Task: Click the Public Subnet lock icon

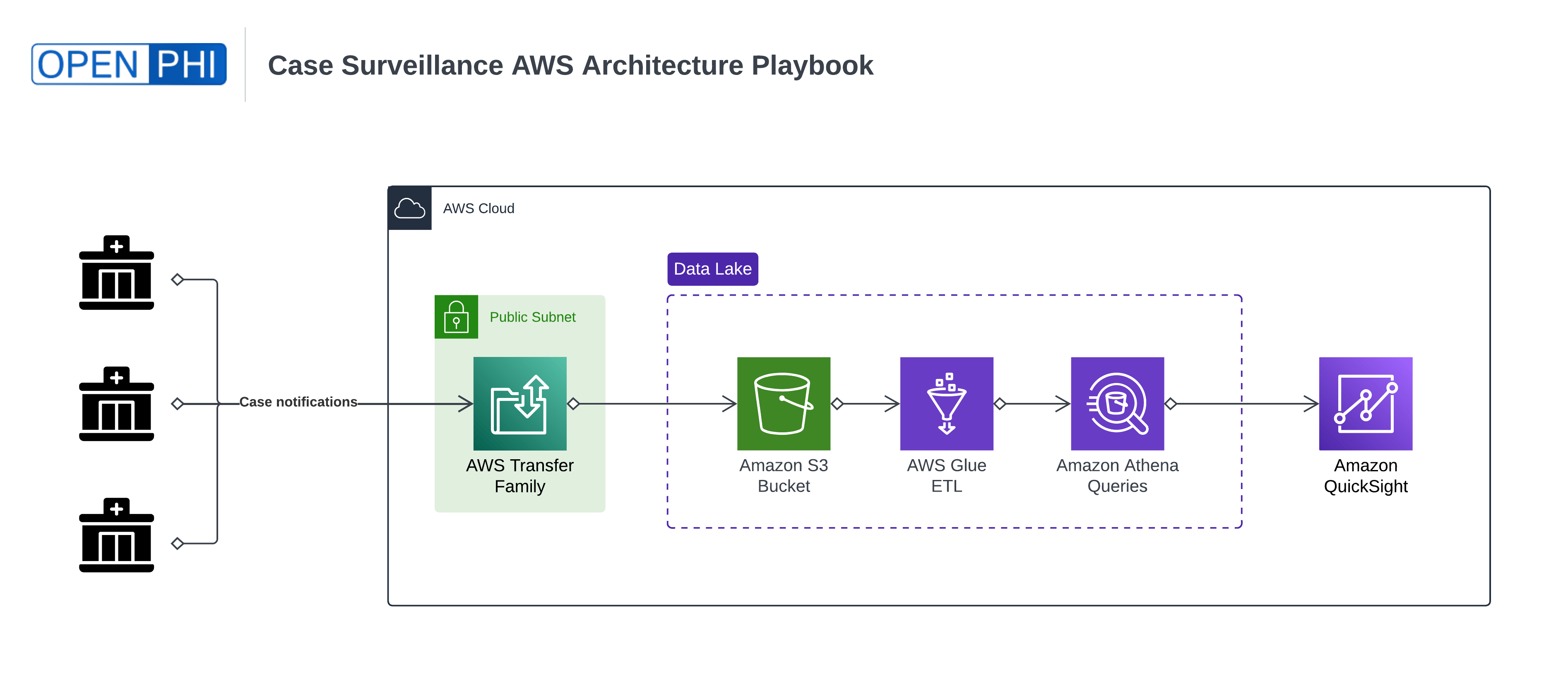Action: [x=456, y=317]
